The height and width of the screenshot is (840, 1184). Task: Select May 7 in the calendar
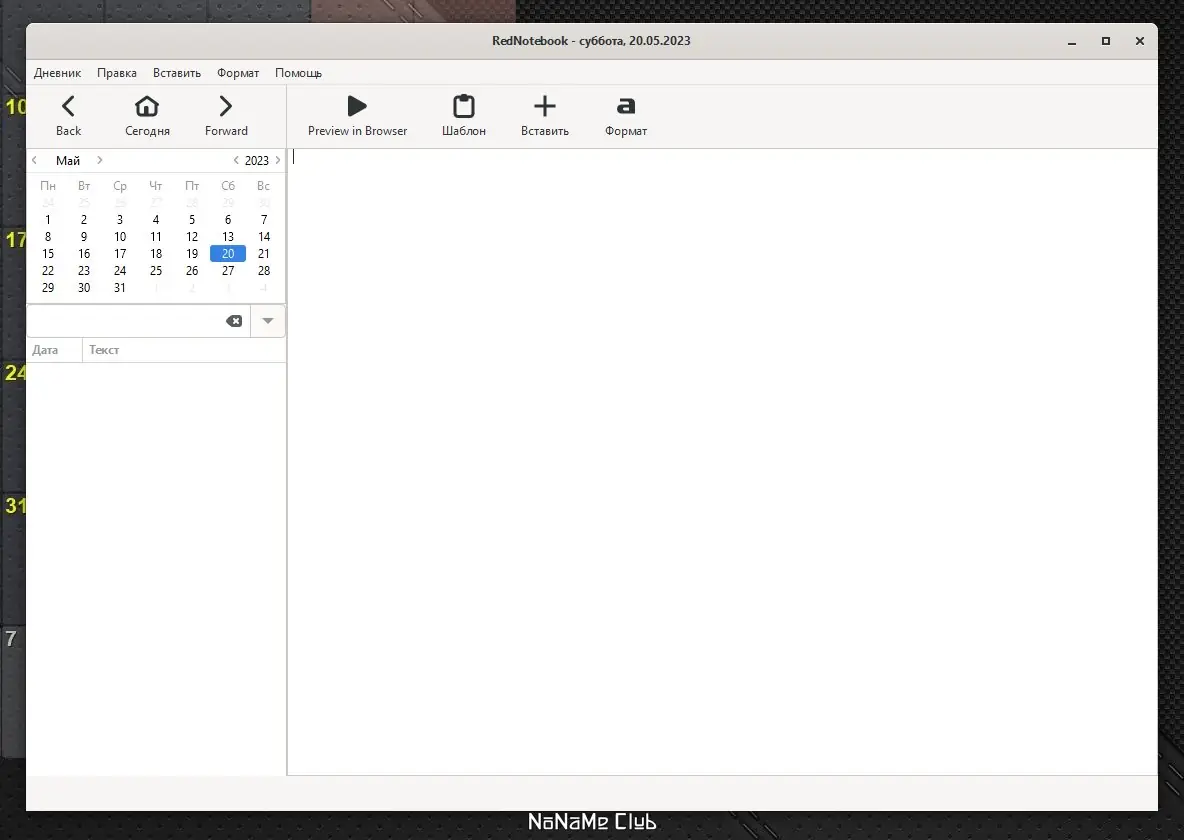click(264, 220)
